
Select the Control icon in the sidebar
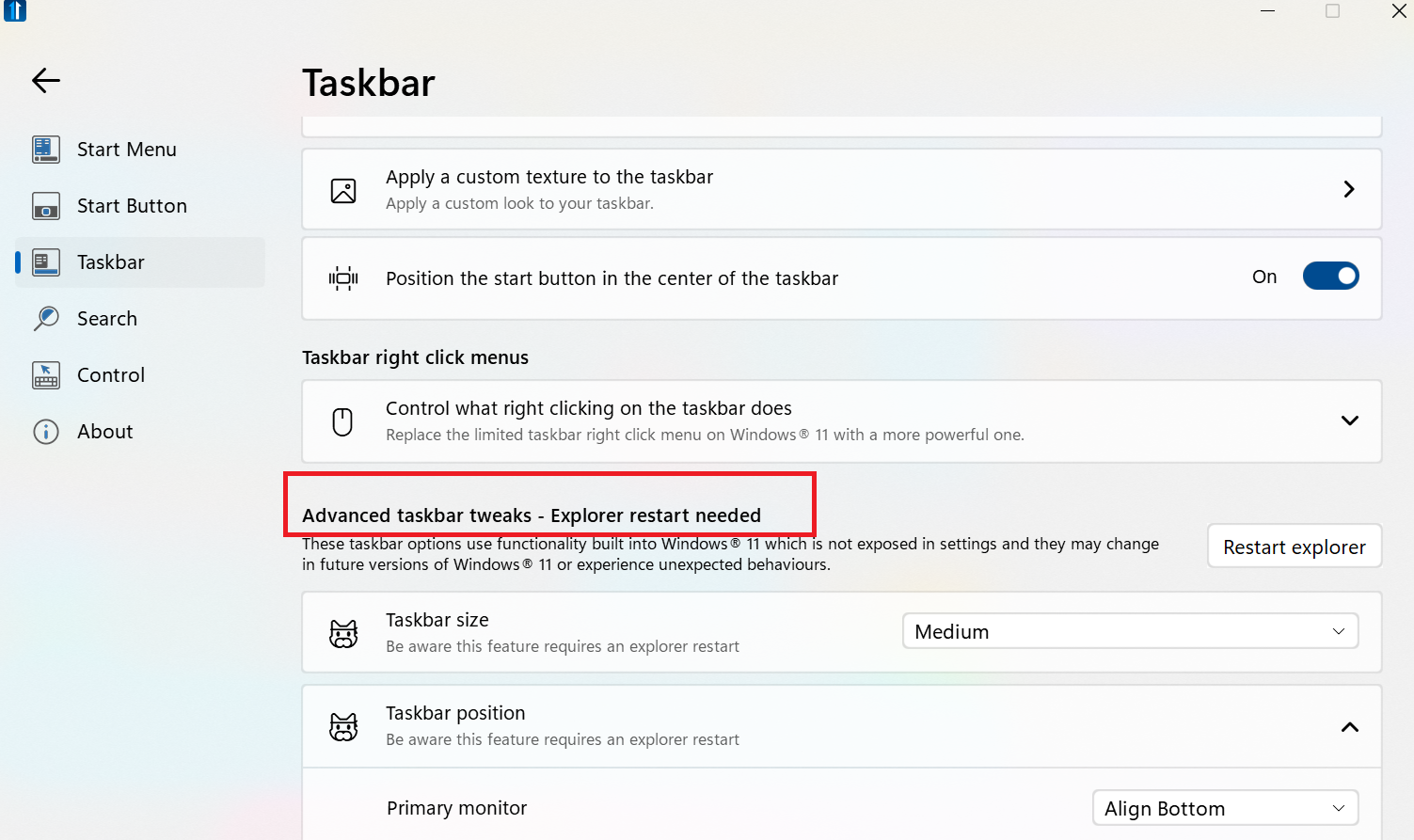click(45, 374)
